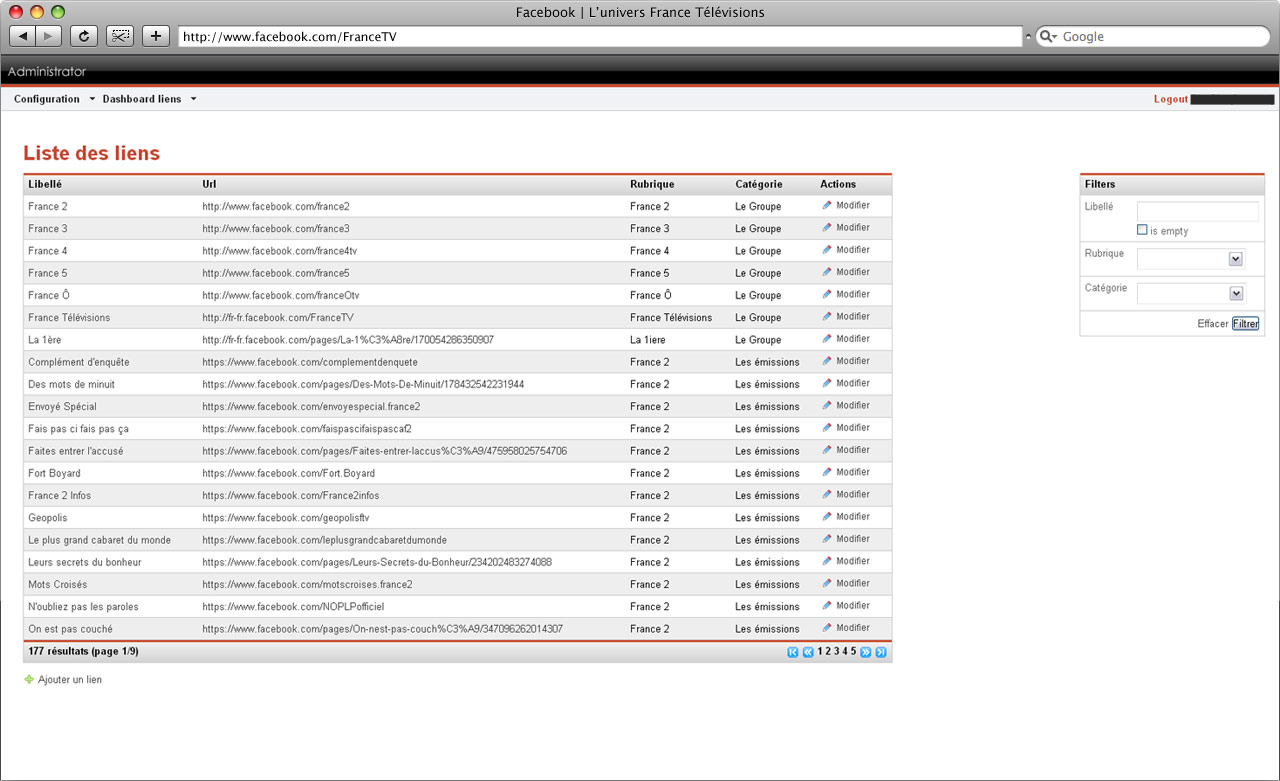Click the pencil icon in Mots Croisés row

click(x=827, y=583)
